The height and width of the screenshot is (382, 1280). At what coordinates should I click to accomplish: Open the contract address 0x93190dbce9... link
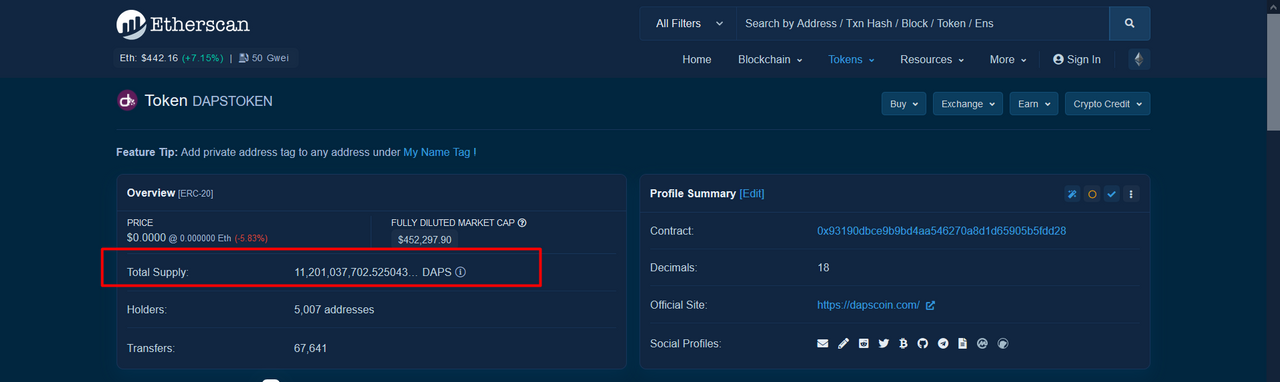click(942, 231)
